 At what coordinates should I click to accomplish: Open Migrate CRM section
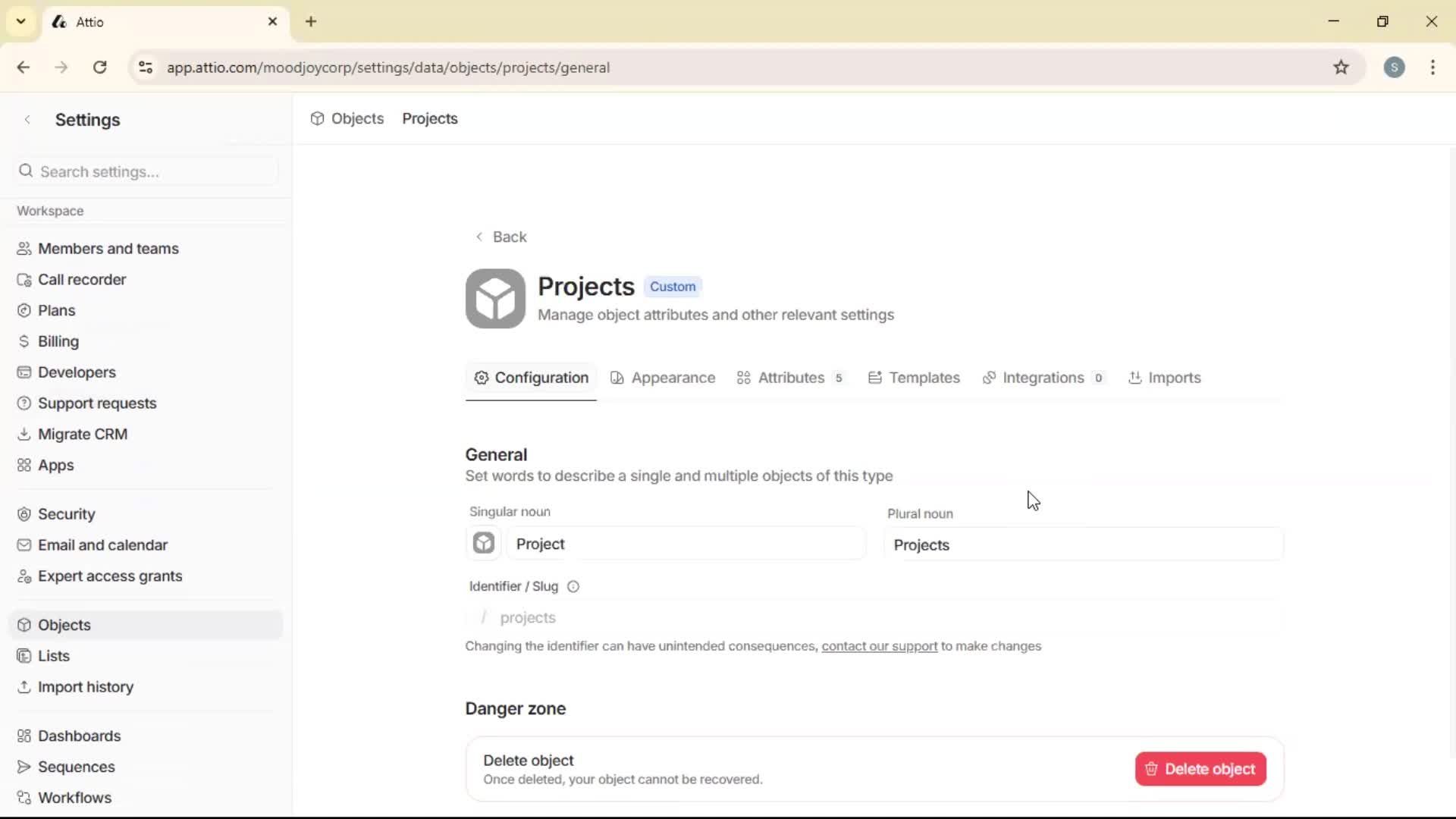click(82, 434)
